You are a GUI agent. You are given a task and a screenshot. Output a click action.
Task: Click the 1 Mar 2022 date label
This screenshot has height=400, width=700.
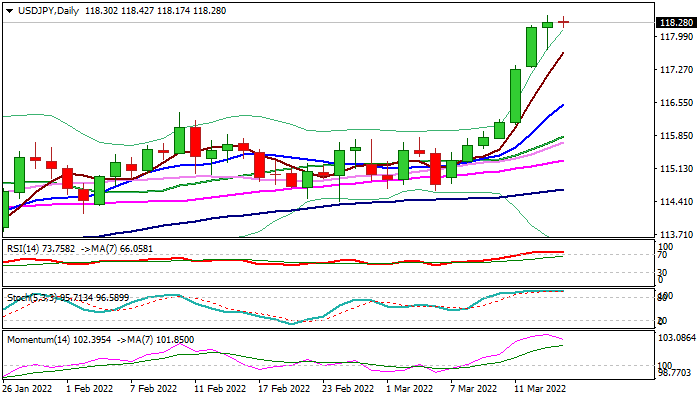click(410, 388)
